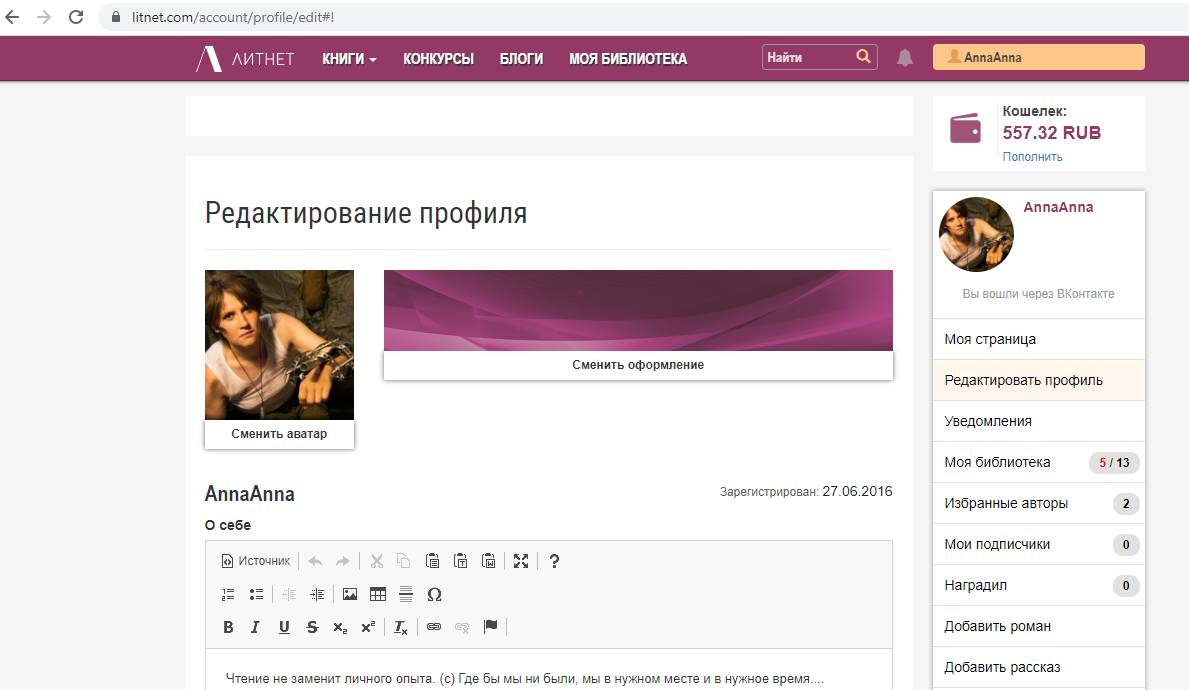Click the Сменить оформление banner button
This screenshot has height=690, width=1189.
(x=638, y=365)
